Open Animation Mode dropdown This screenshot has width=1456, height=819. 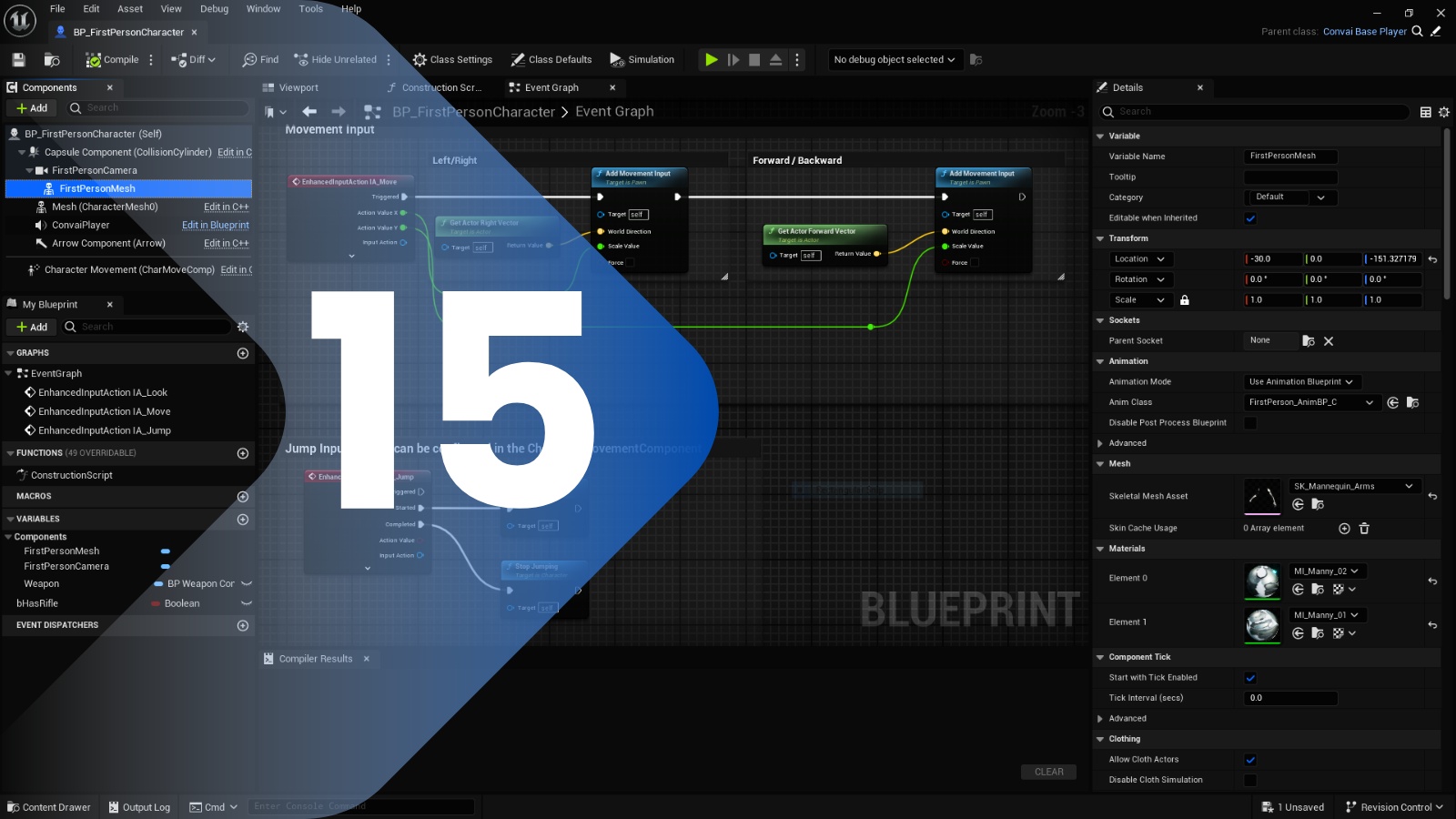[1301, 382]
